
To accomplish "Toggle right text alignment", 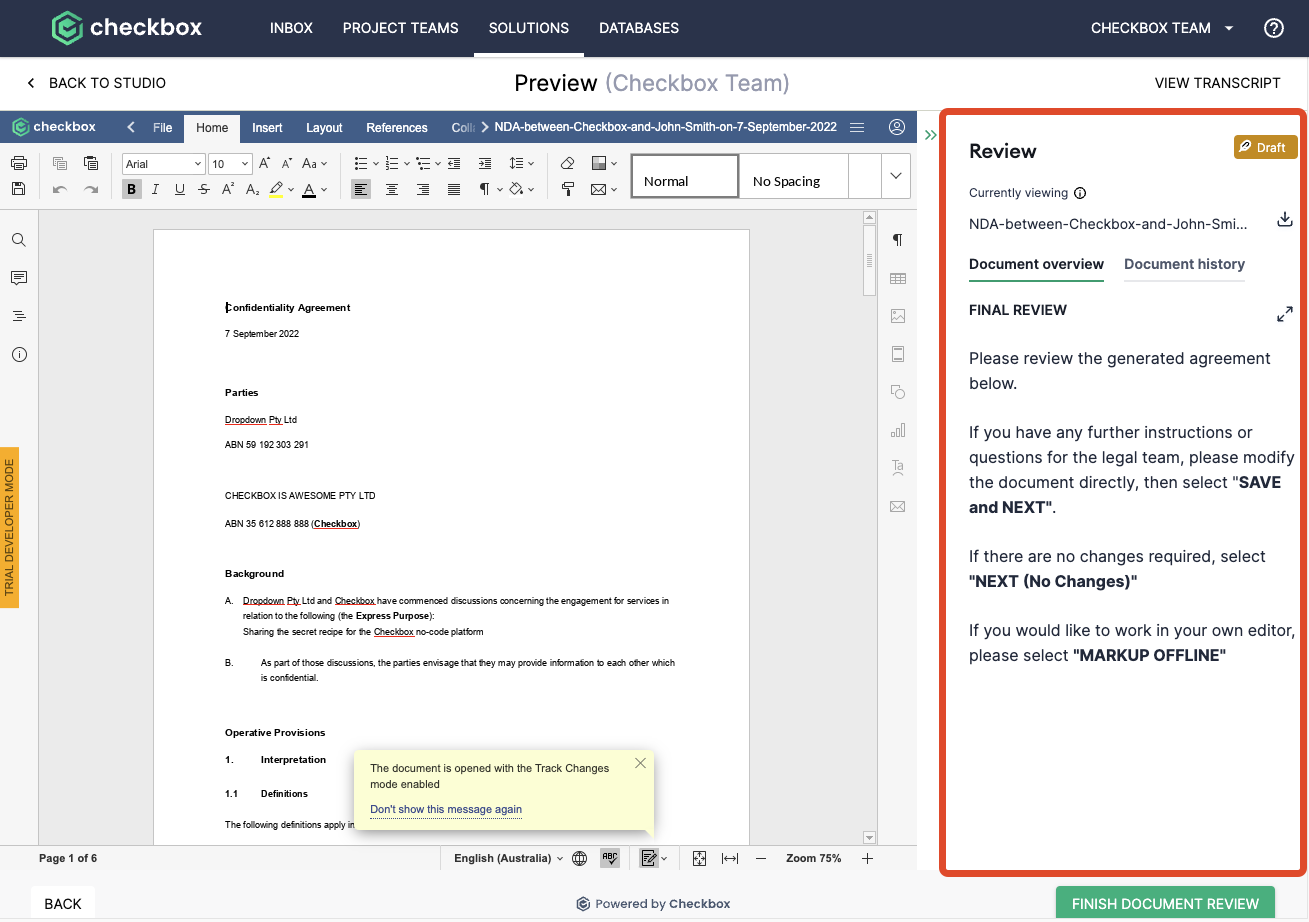I will point(423,189).
